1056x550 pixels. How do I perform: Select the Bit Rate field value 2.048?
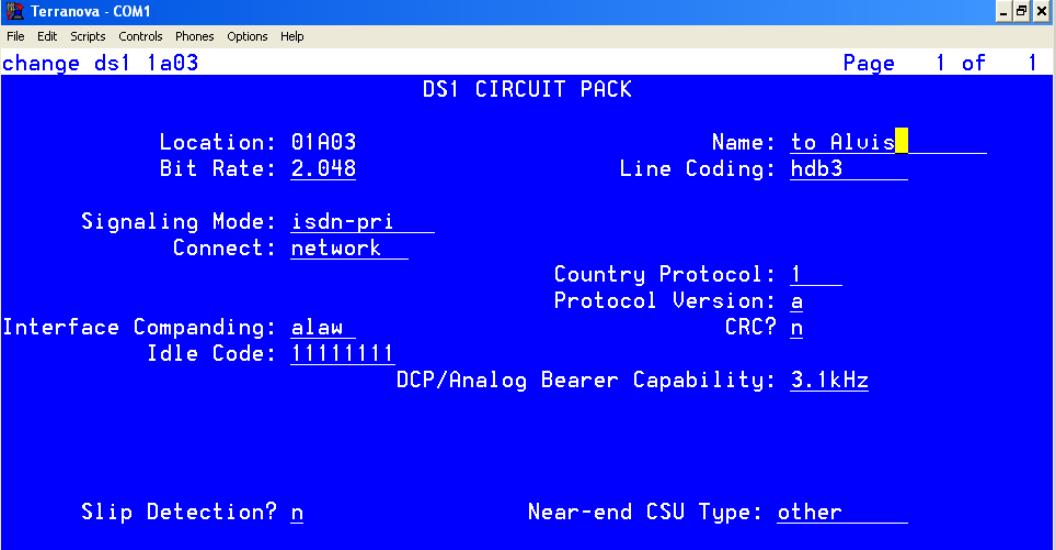click(323, 168)
